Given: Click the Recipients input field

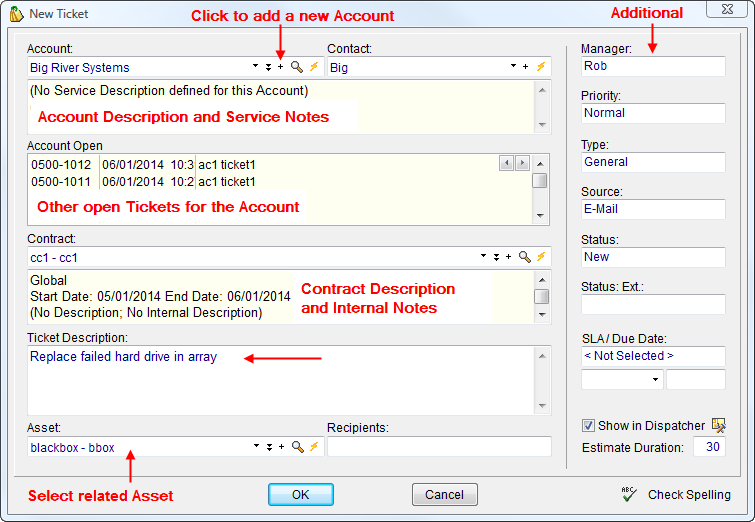Looking at the screenshot, I should pos(438,448).
